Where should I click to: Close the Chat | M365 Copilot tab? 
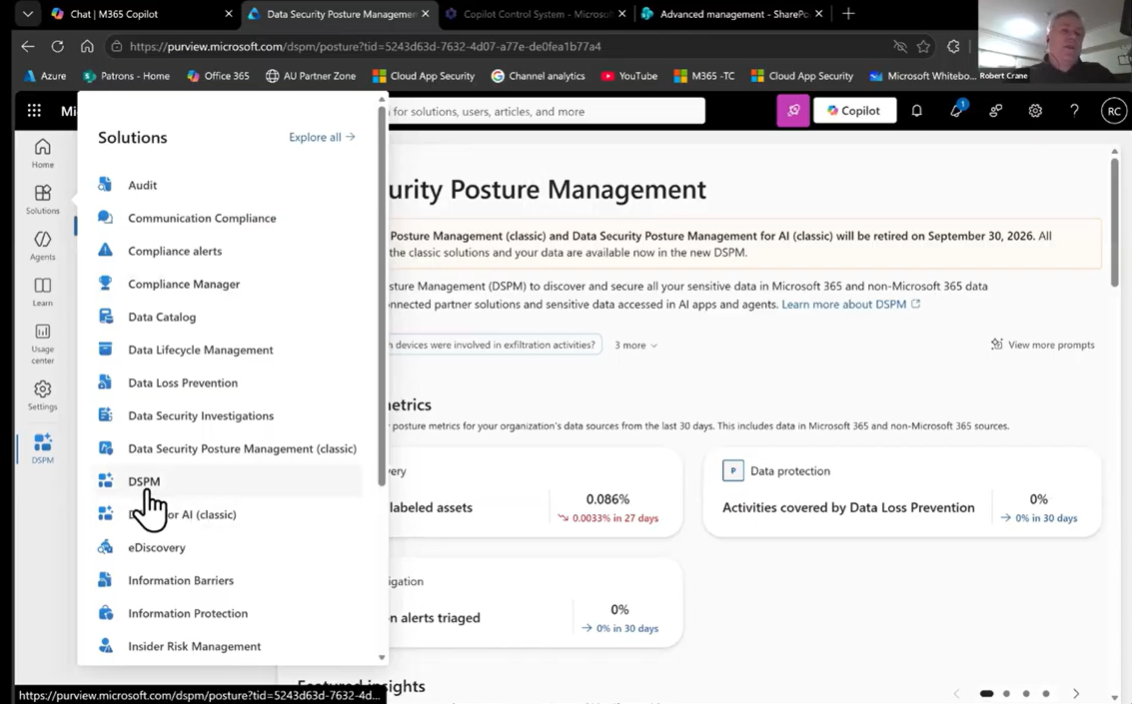[x=229, y=14]
